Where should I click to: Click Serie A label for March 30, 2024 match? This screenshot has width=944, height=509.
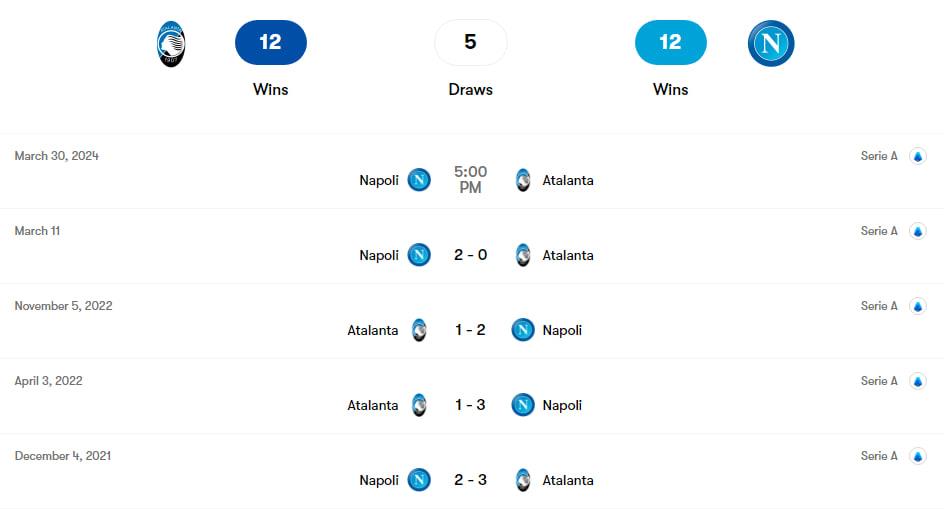[879, 156]
